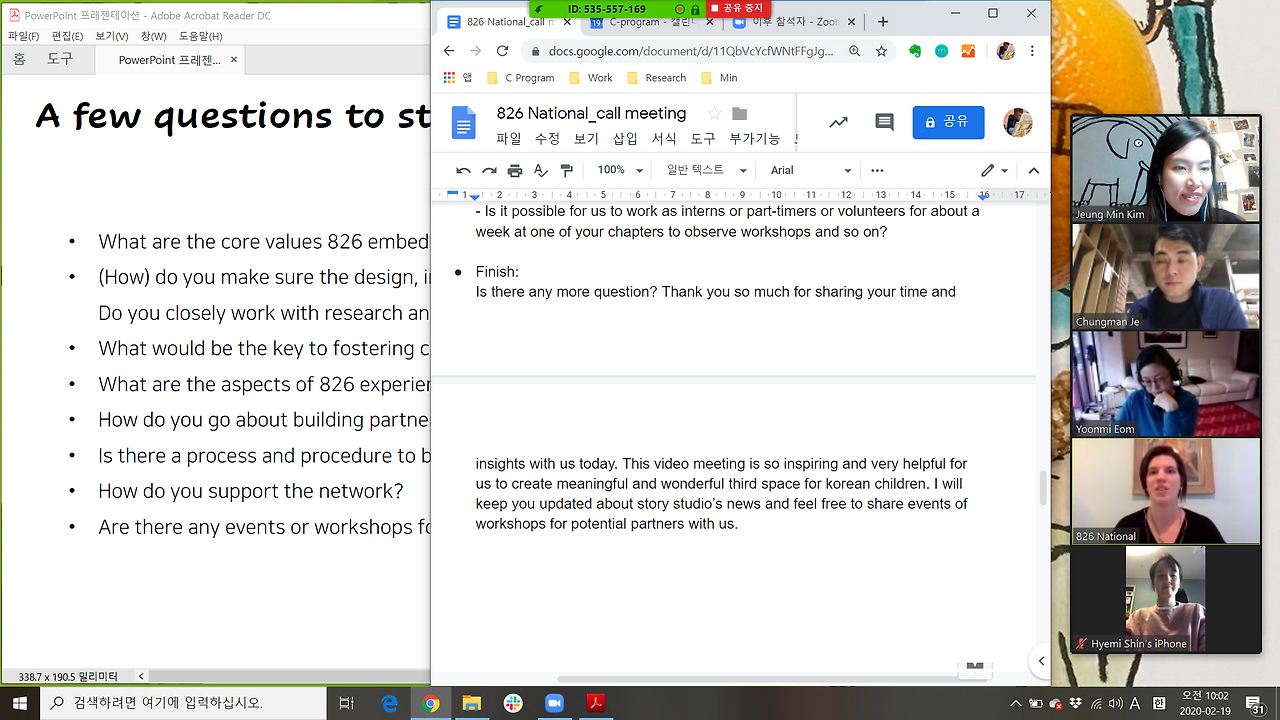Click the redo arrow in Docs toolbar
The width and height of the screenshot is (1280, 720).
click(x=489, y=170)
